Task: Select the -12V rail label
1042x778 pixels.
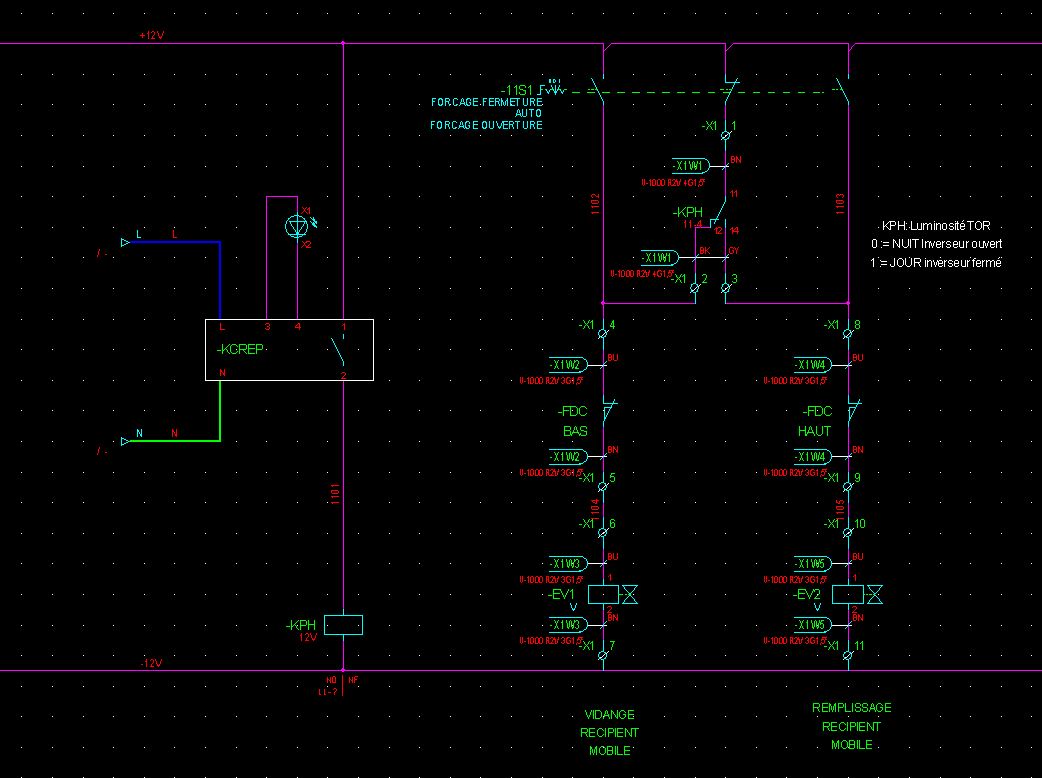Action: (151, 663)
